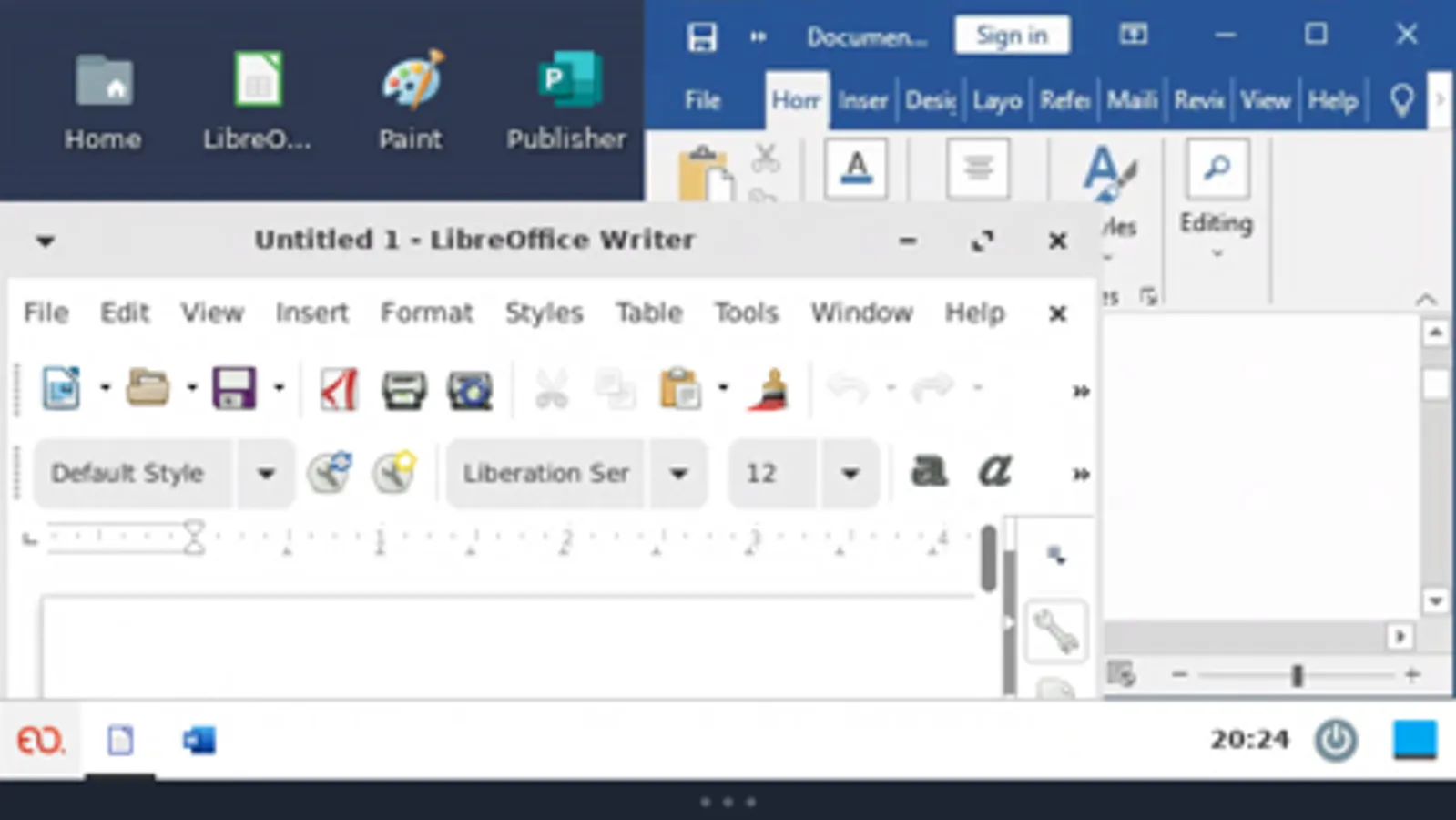Viewport: 1456px width, 820px height.
Task: Export directly as PDF in Writer
Action: (339, 390)
